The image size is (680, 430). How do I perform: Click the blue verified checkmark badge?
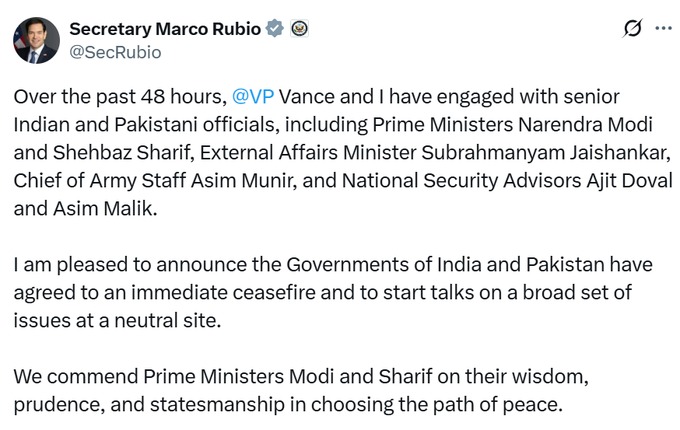click(x=274, y=29)
